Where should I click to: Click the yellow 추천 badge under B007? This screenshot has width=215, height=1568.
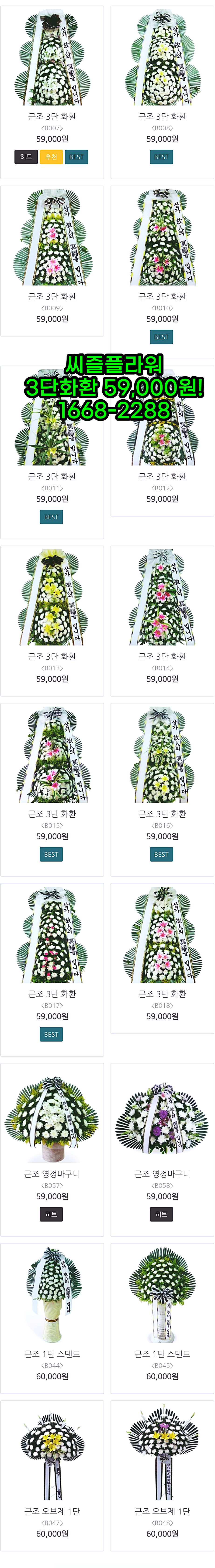pos(51,157)
